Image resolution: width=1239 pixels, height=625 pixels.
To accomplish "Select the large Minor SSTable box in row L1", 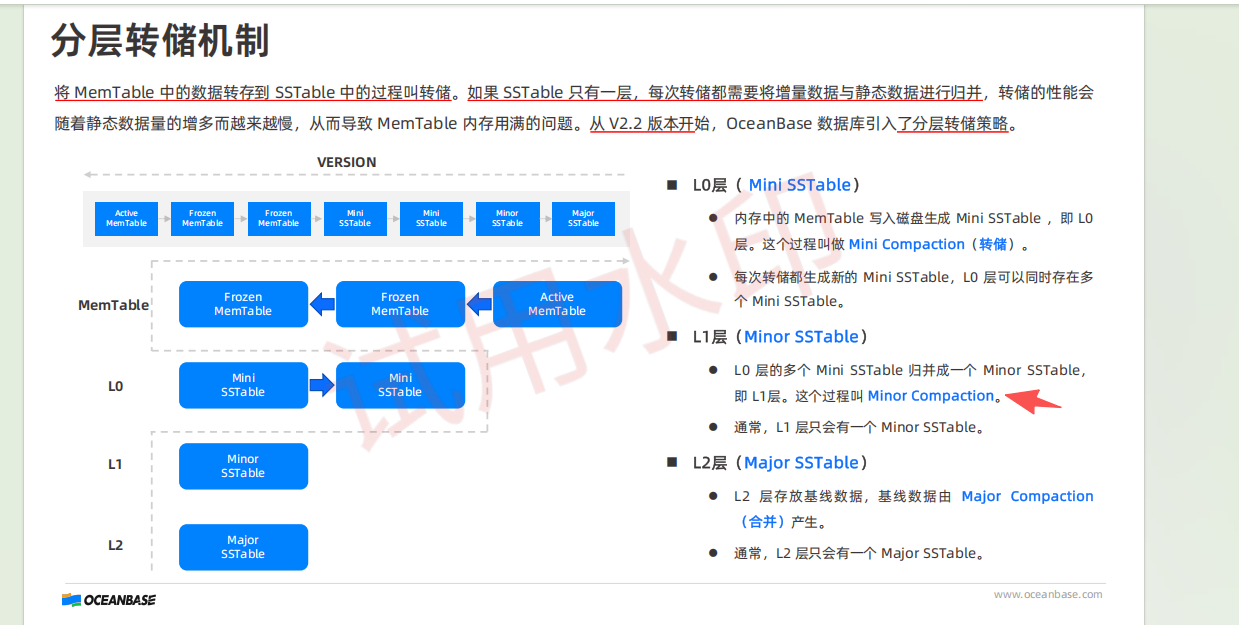I will pos(243,466).
